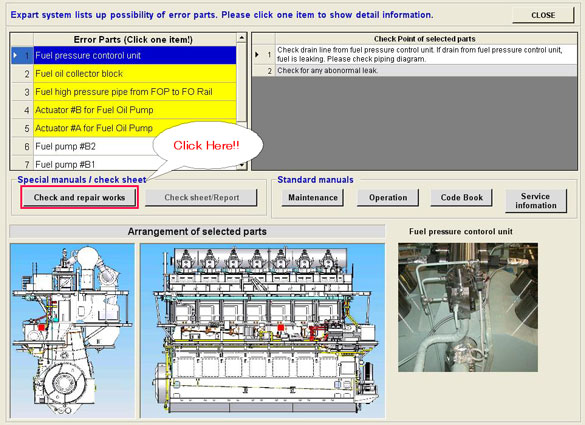Open the Operation standard manual

click(388, 197)
